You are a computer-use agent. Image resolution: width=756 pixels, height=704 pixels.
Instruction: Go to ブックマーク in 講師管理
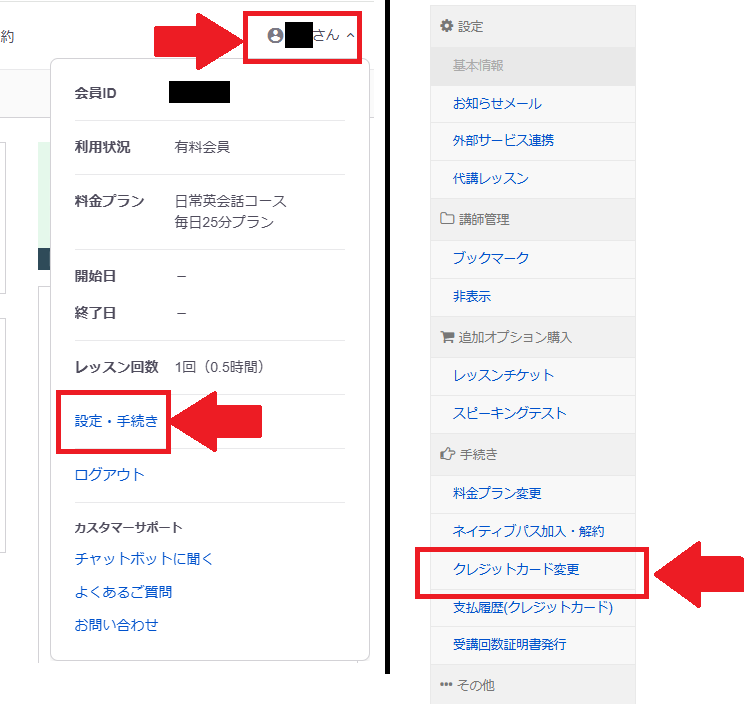point(490,258)
